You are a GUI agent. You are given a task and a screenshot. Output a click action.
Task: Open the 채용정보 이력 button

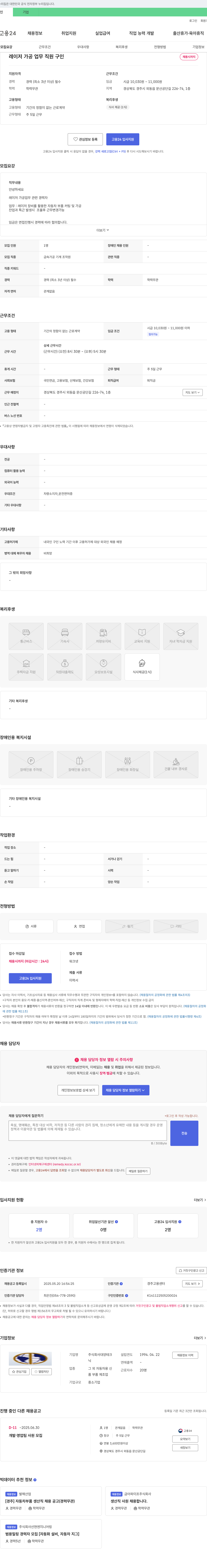(185, 1355)
